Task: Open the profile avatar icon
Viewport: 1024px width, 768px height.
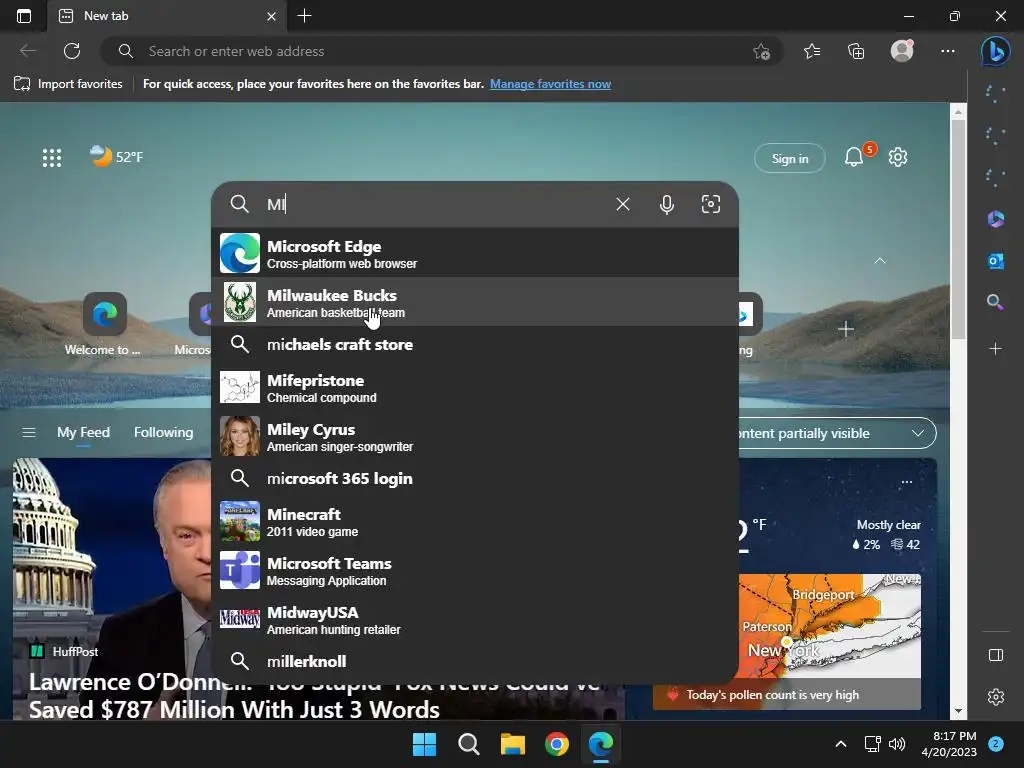Action: pyautogui.click(x=902, y=51)
